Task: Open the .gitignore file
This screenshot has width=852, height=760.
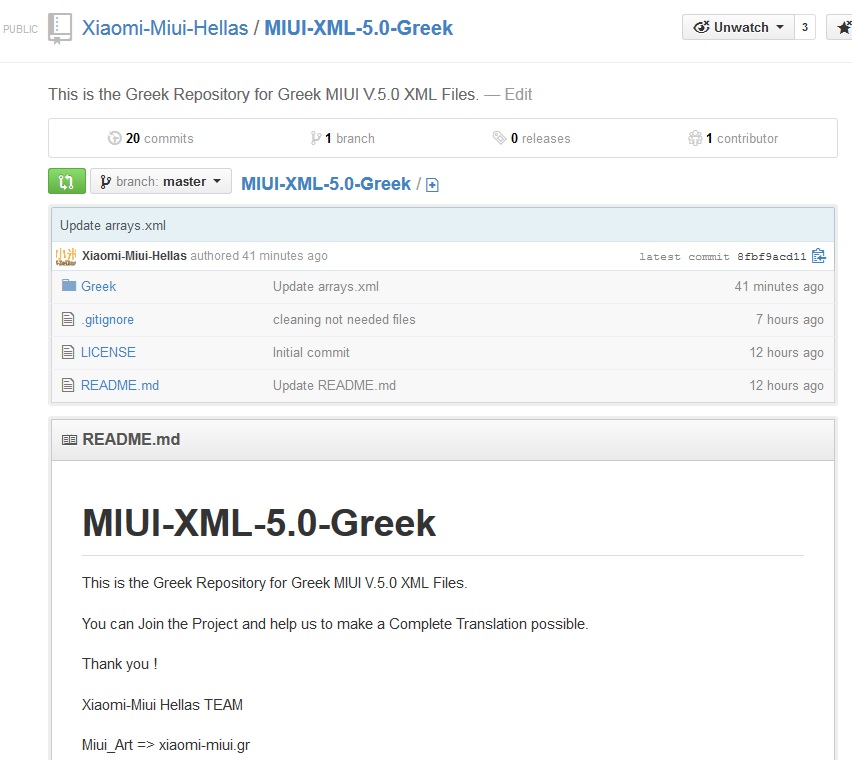Action: [107, 319]
